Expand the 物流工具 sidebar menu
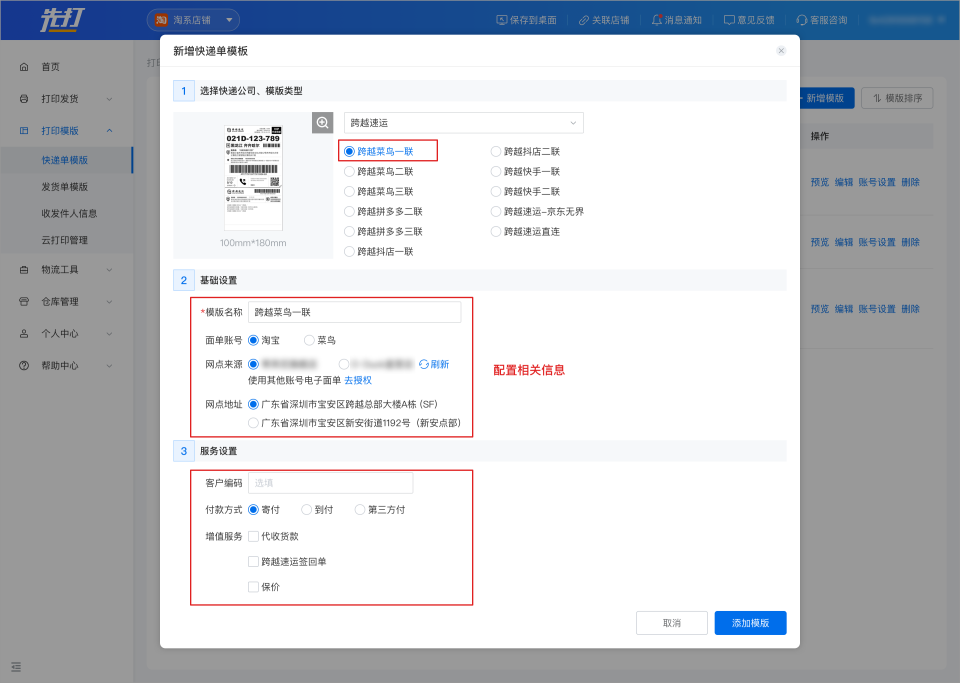The image size is (960, 683). 66,270
